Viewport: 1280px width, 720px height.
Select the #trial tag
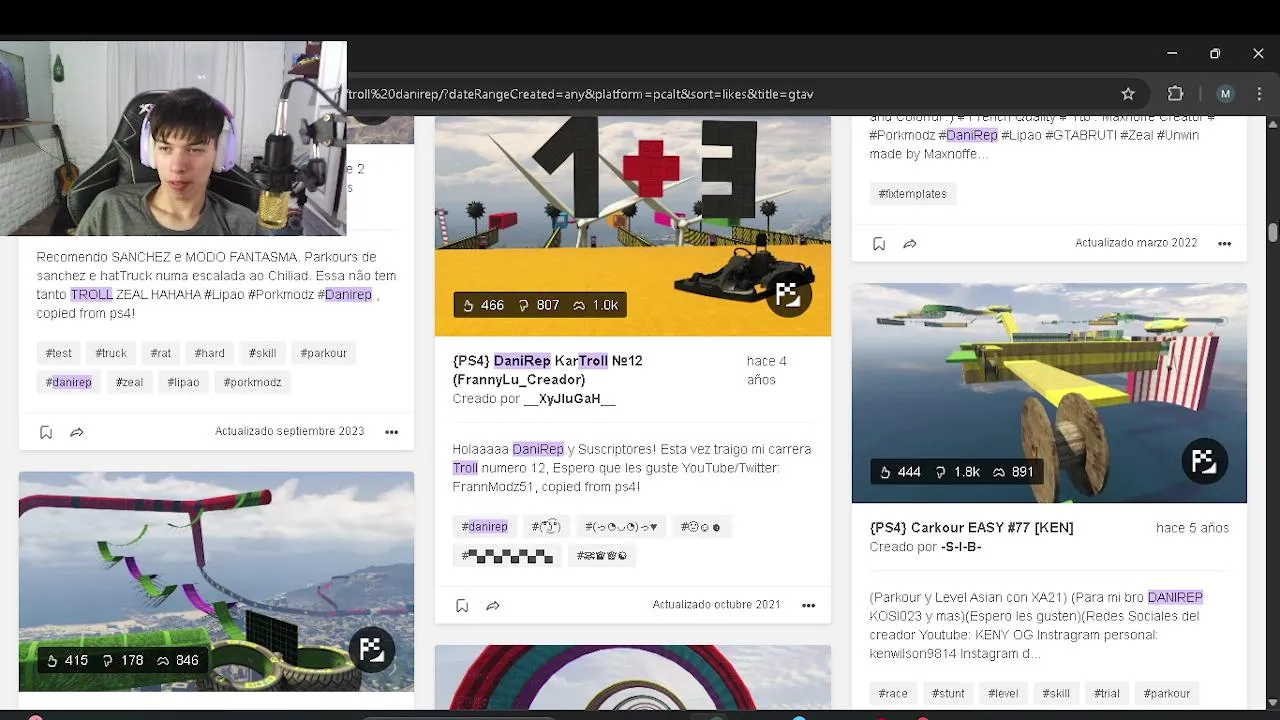[1106, 693]
